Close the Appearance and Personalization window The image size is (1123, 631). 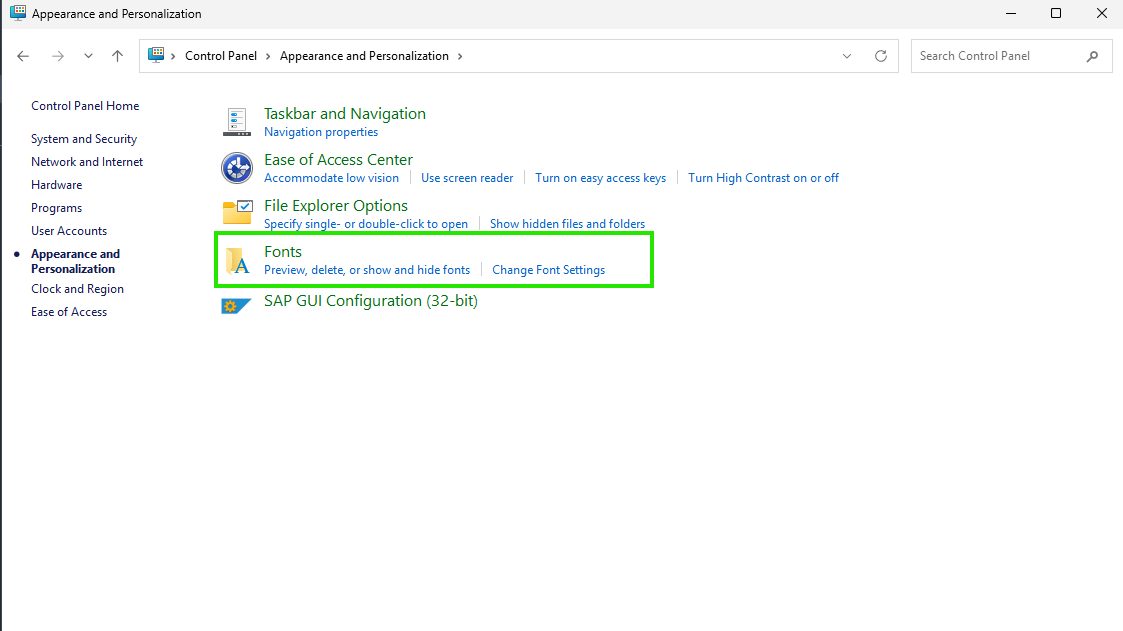[1102, 14]
